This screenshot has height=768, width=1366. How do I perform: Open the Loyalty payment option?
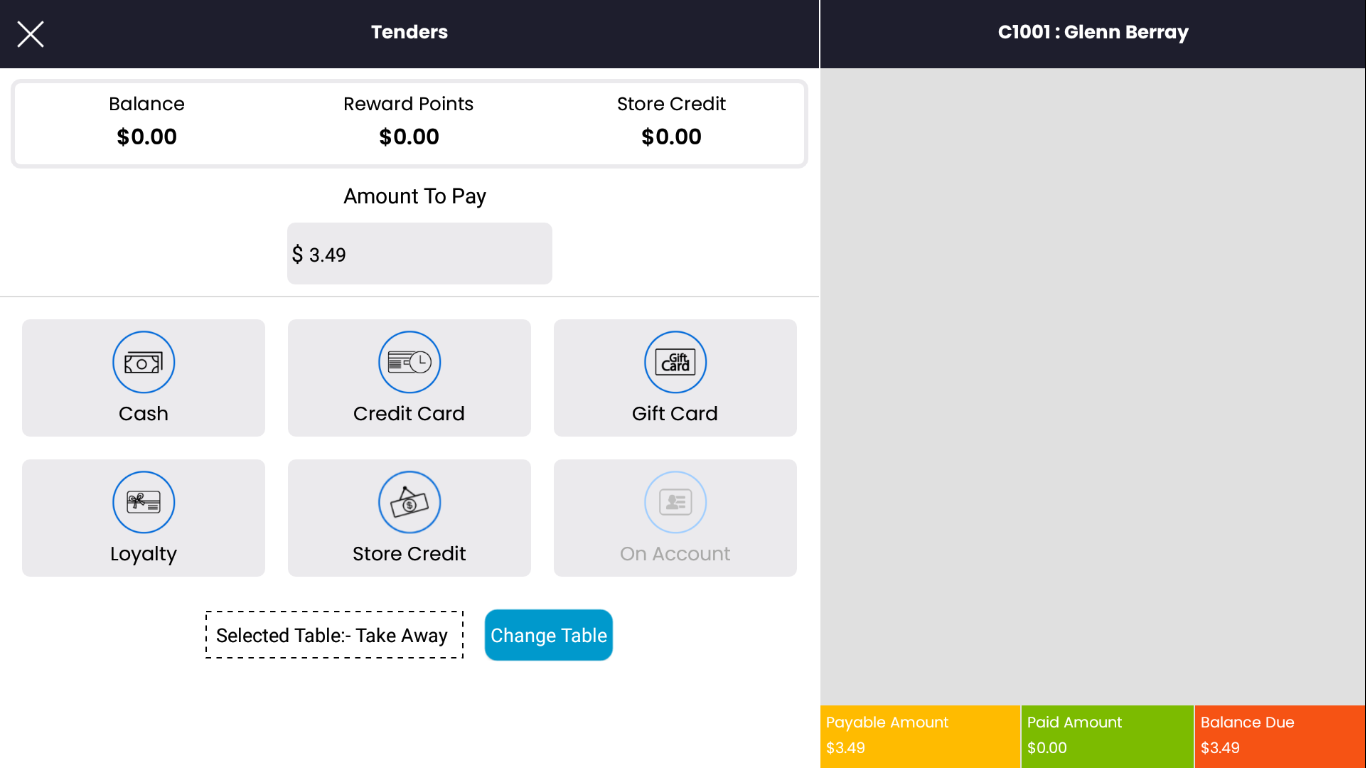click(x=143, y=502)
